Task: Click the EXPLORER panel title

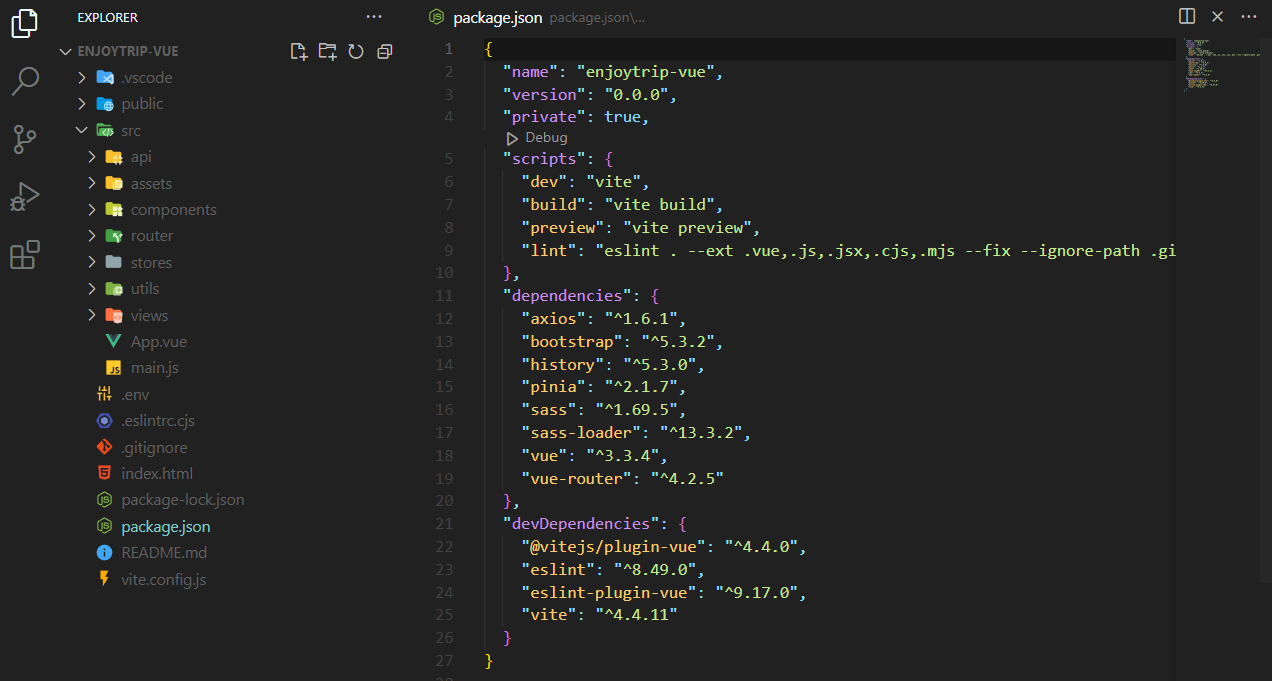Action: [107, 17]
